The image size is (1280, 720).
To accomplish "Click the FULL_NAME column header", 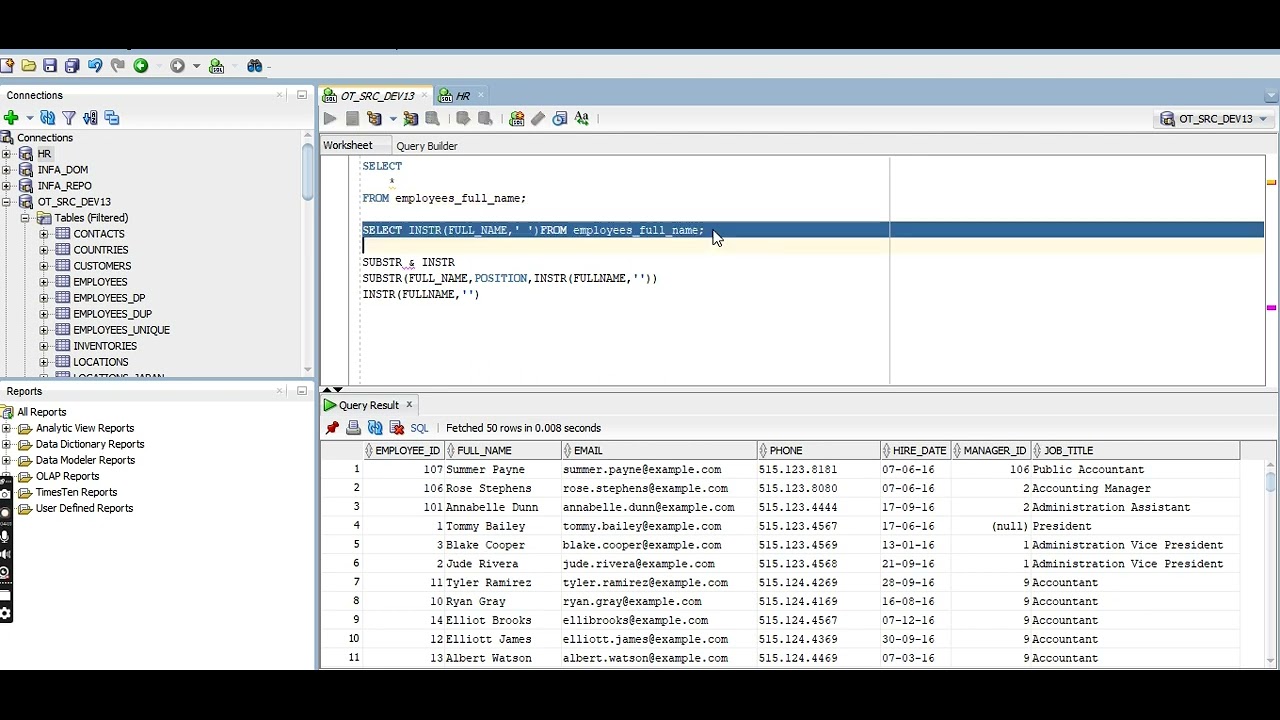I will click(x=504, y=450).
